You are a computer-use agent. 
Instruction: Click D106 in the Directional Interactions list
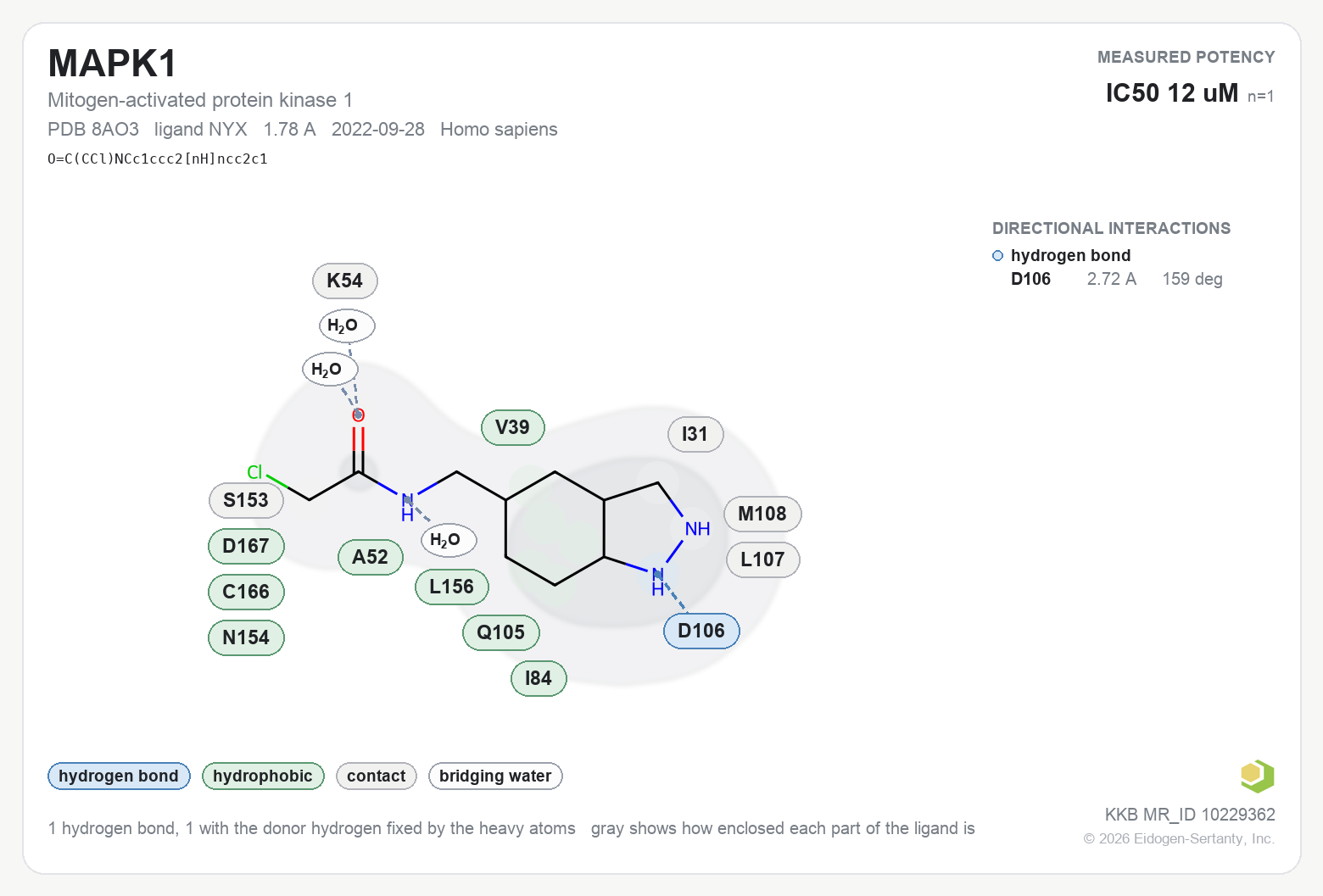click(x=1030, y=279)
